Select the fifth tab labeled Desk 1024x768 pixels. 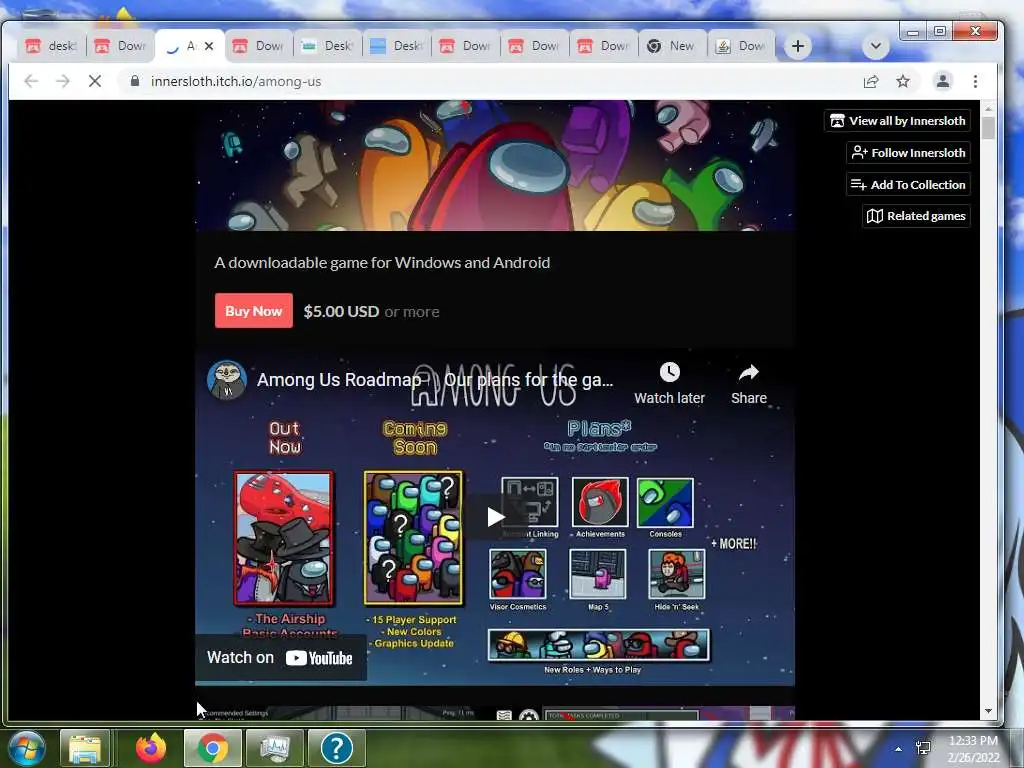pyautogui.click(x=328, y=46)
